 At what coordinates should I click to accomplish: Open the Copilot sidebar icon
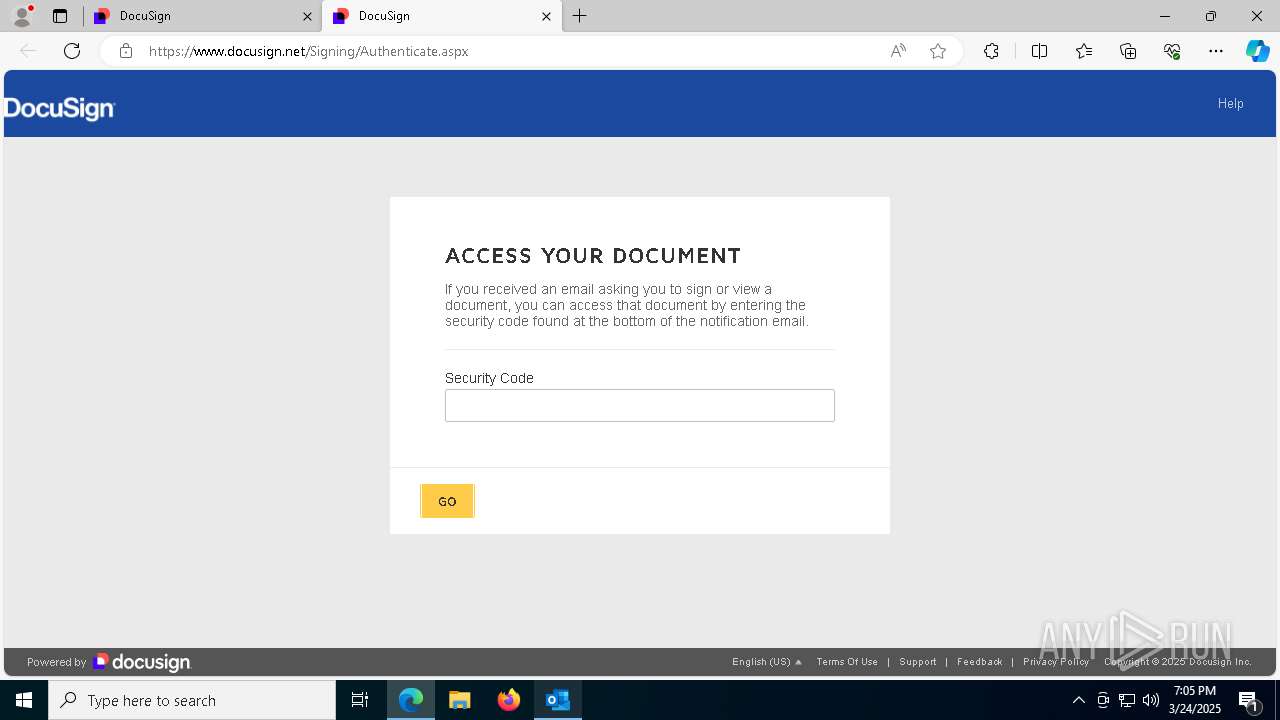1257,51
